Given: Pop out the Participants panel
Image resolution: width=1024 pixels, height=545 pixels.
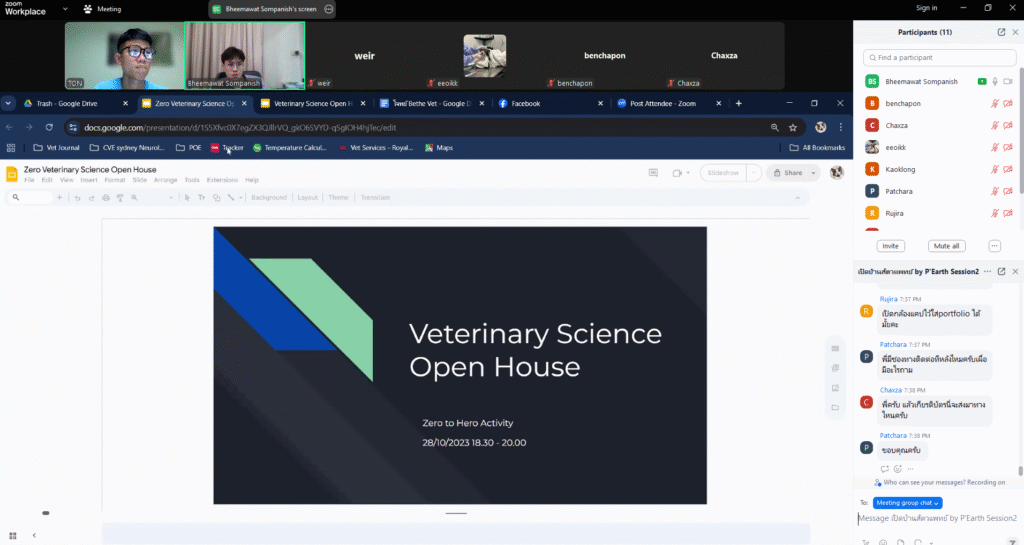Looking at the screenshot, I should coord(1001,32).
